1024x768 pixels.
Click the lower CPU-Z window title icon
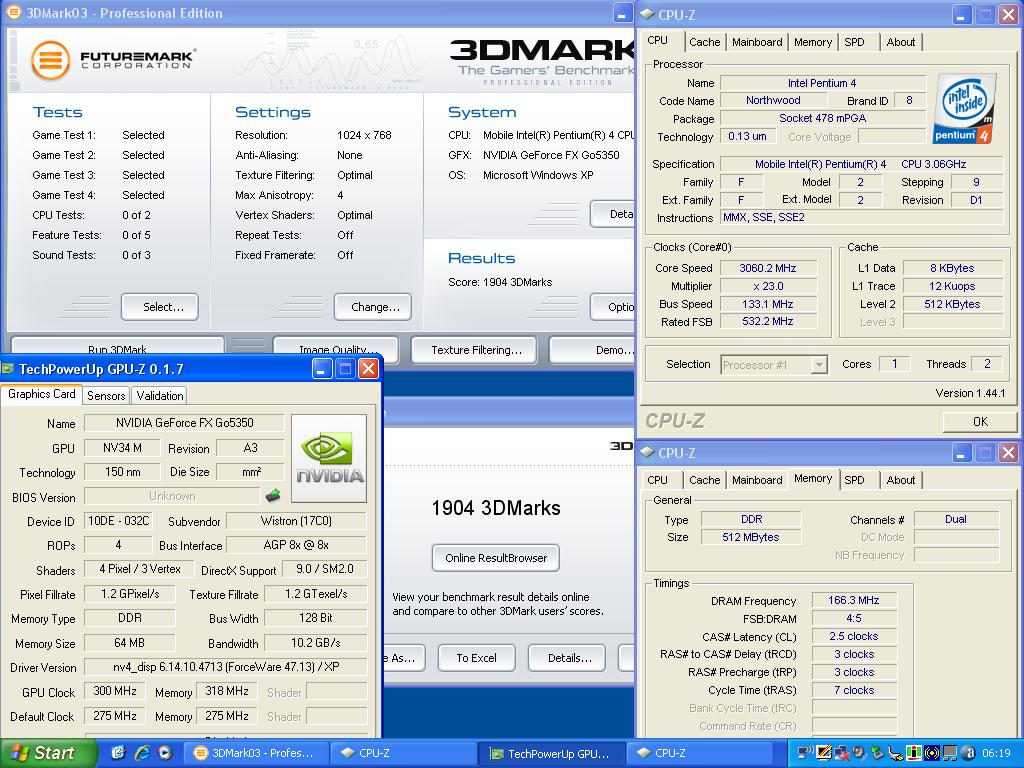(x=647, y=452)
